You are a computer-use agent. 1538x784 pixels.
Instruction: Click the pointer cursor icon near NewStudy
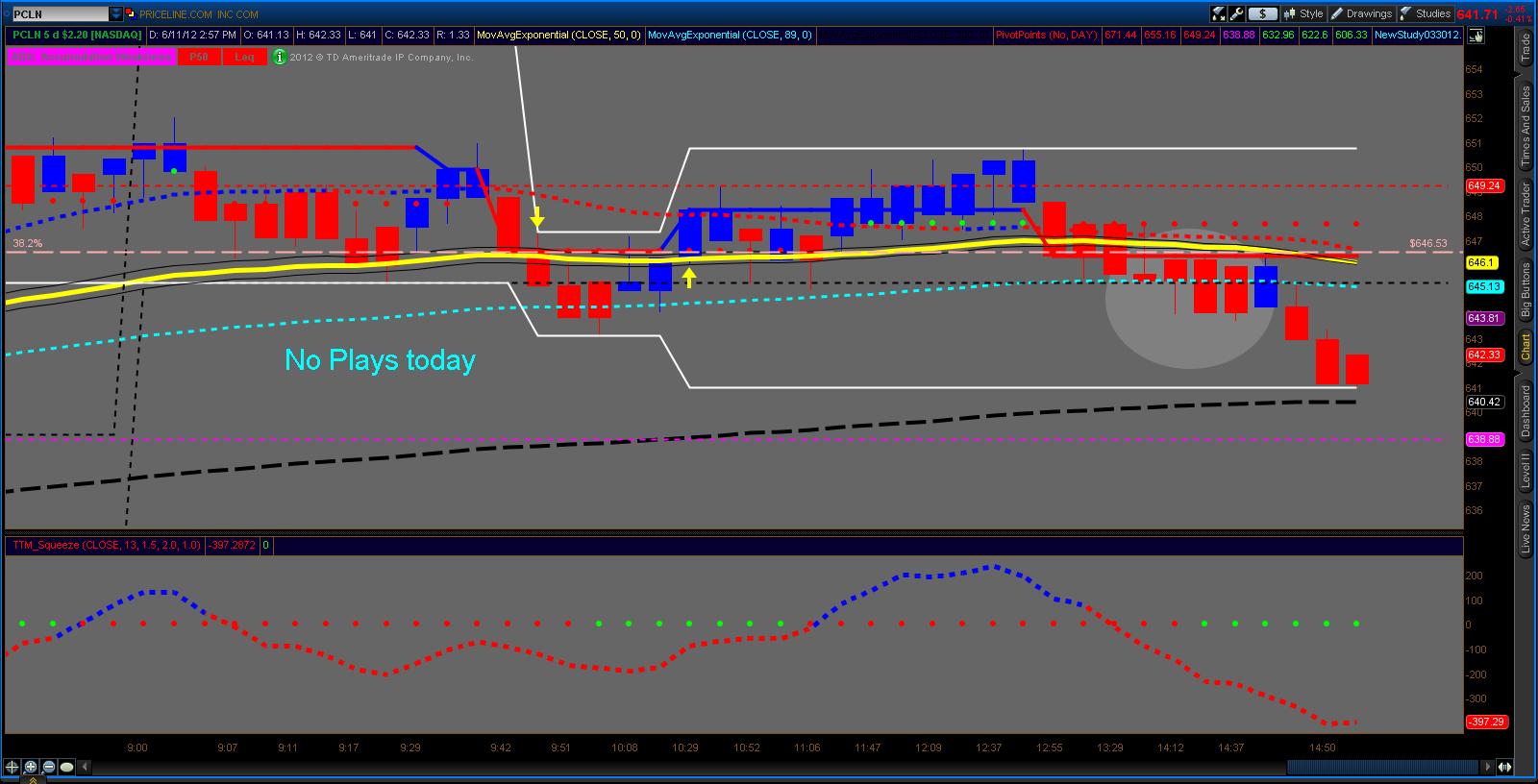(x=1476, y=36)
